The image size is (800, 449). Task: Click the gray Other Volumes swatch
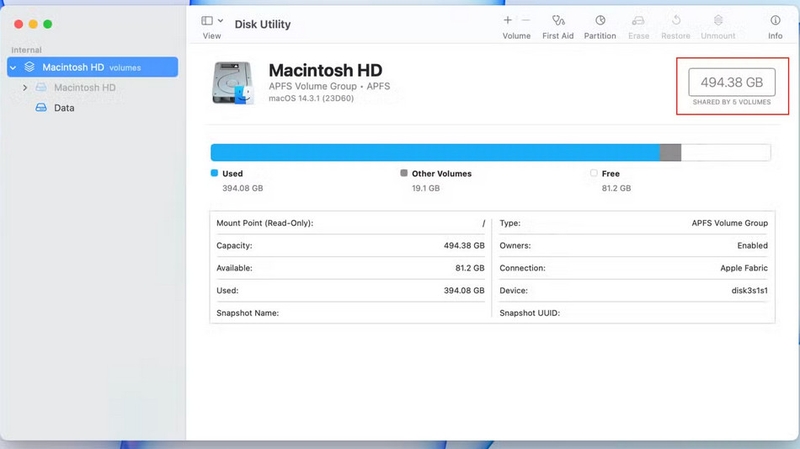(x=404, y=173)
